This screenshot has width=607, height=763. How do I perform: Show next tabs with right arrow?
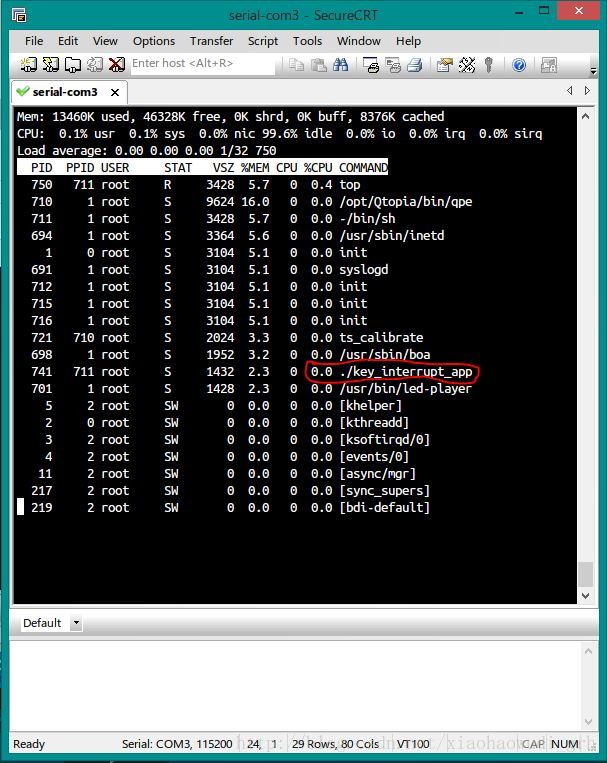click(x=588, y=91)
